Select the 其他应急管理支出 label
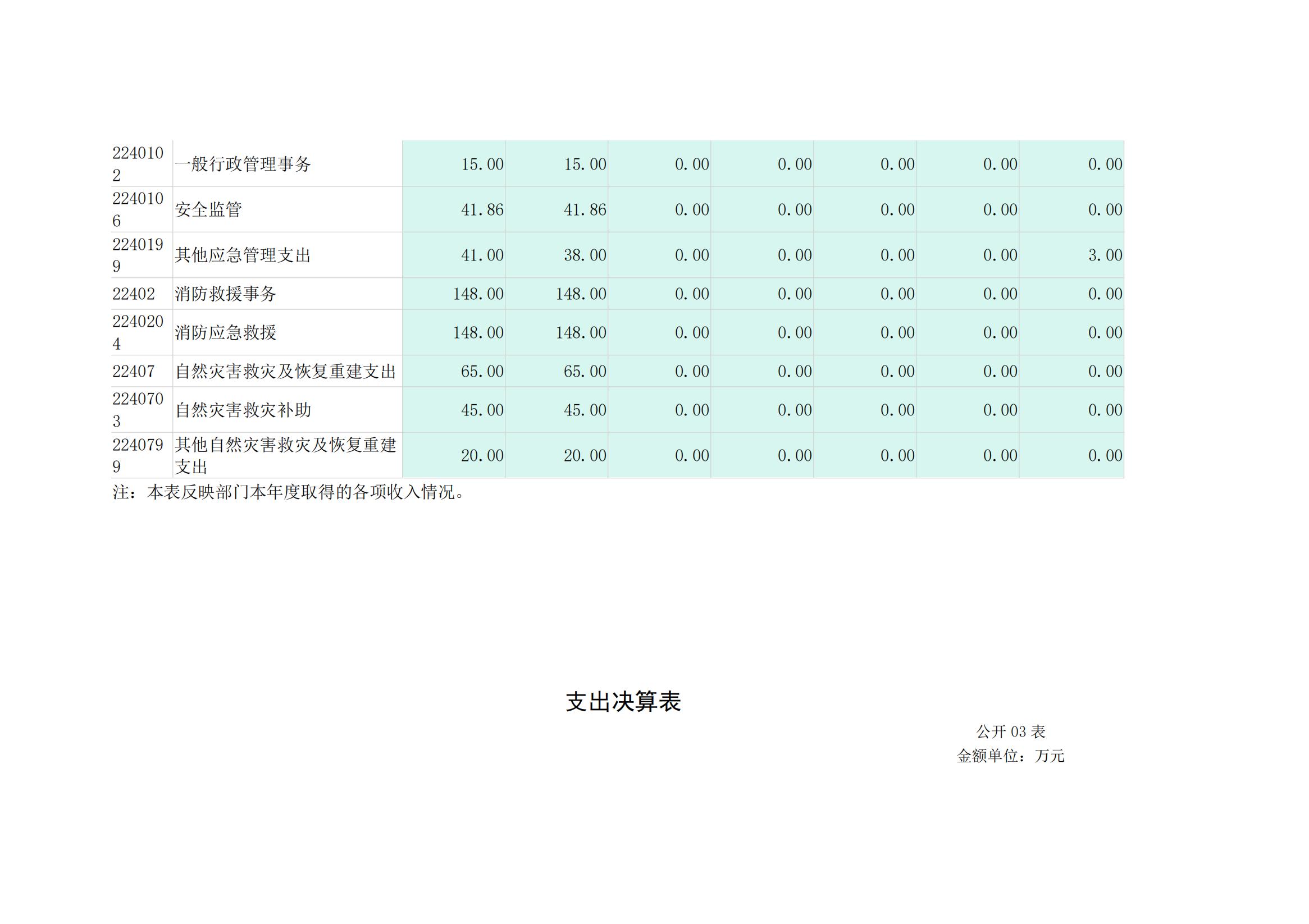The height and width of the screenshot is (924, 1309). click(243, 255)
